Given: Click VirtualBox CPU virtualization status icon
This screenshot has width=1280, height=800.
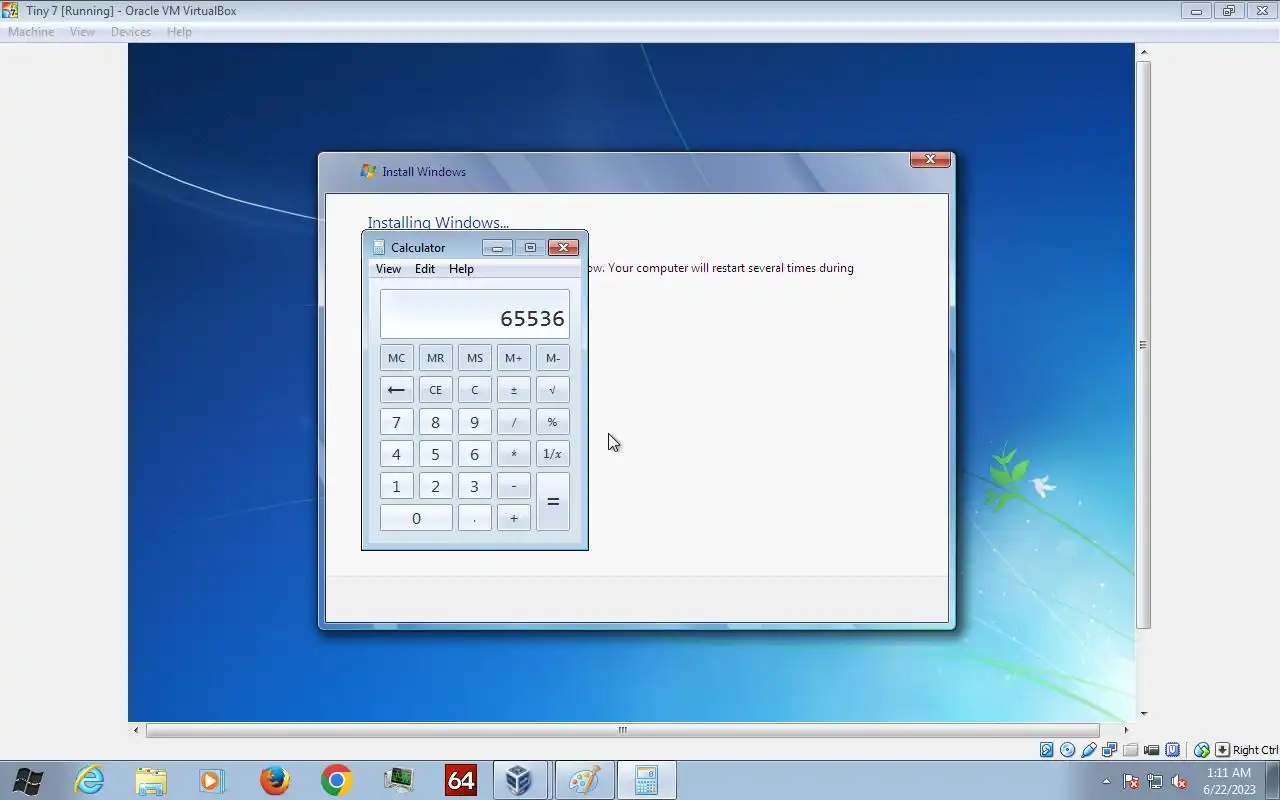Looking at the screenshot, I should (1173, 750).
